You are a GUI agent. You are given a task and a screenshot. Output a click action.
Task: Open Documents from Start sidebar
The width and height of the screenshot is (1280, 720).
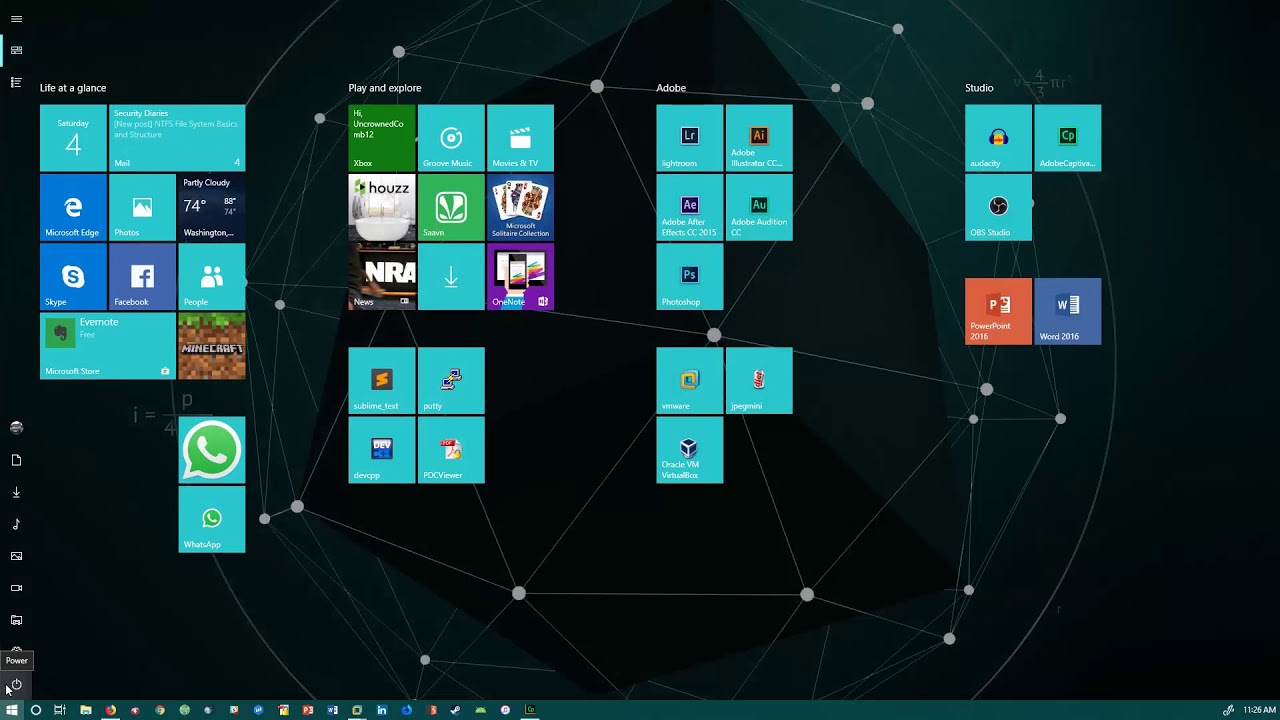click(x=16, y=460)
